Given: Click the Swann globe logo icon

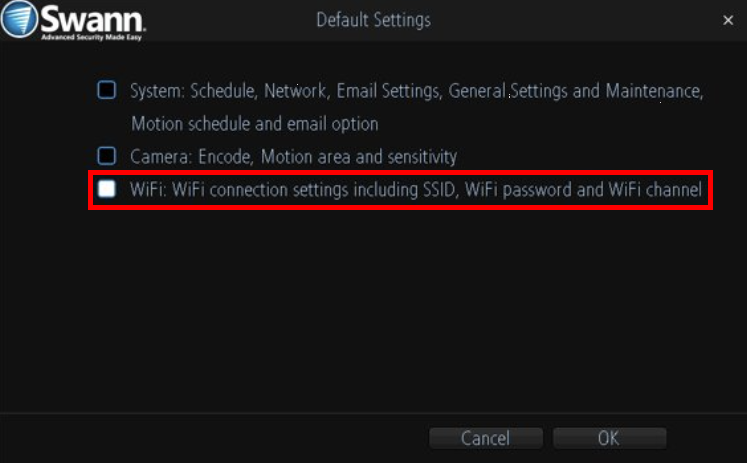Looking at the screenshot, I should click(19, 19).
